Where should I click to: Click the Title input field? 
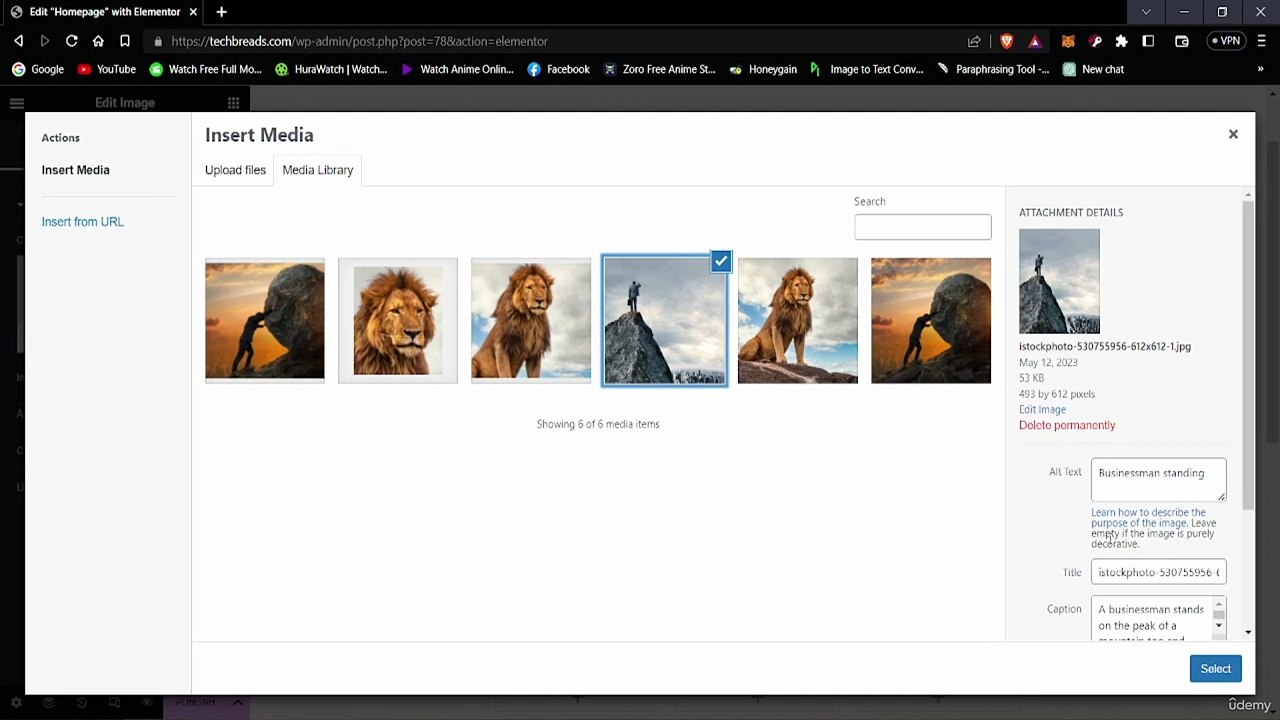pos(1158,572)
